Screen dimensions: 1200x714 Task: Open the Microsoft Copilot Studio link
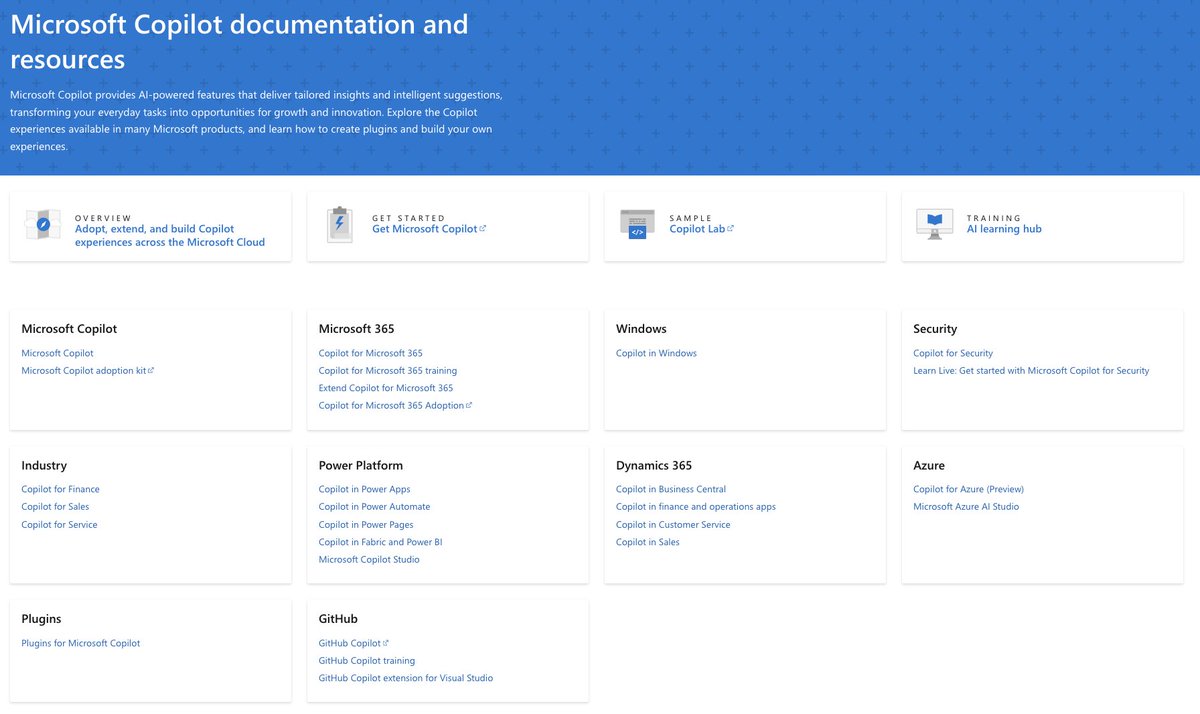coord(369,560)
